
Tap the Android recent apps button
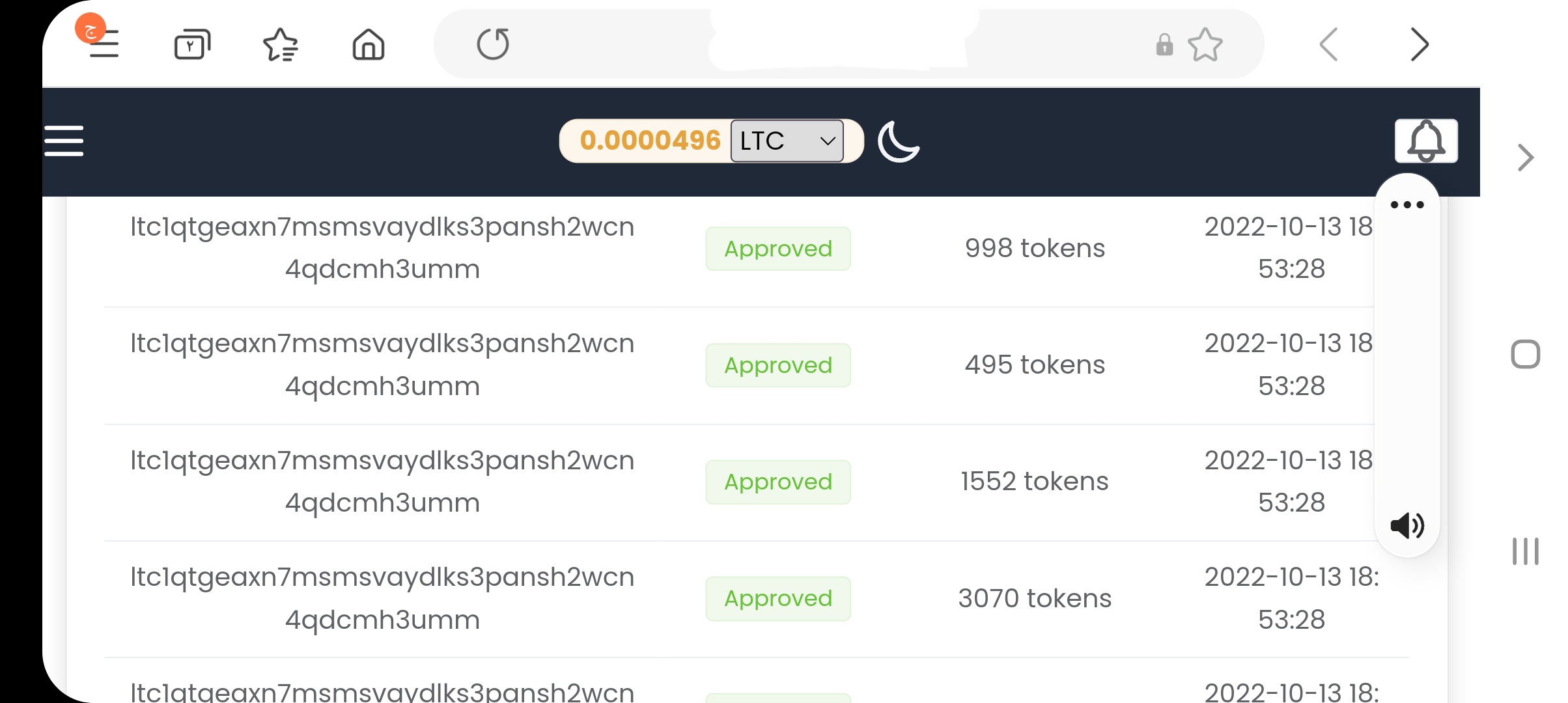(x=1525, y=551)
